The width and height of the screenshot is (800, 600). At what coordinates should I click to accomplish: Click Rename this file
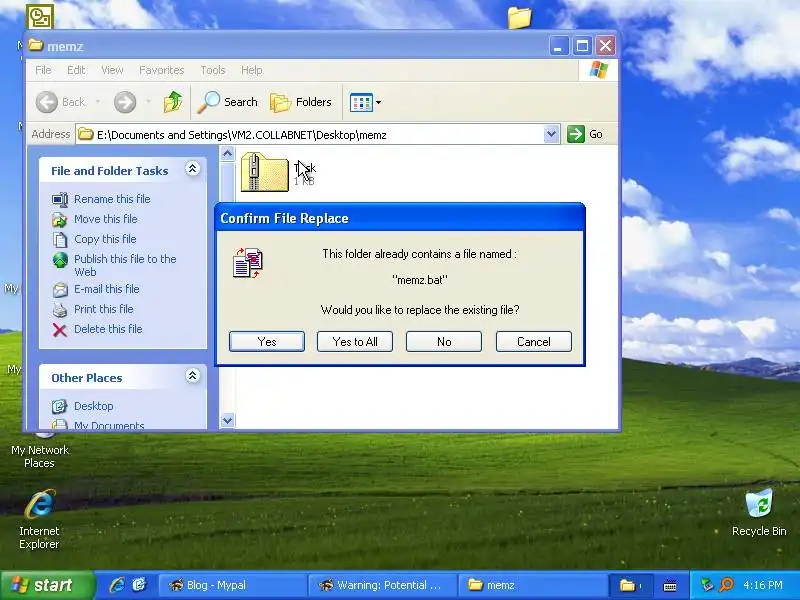click(112, 199)
